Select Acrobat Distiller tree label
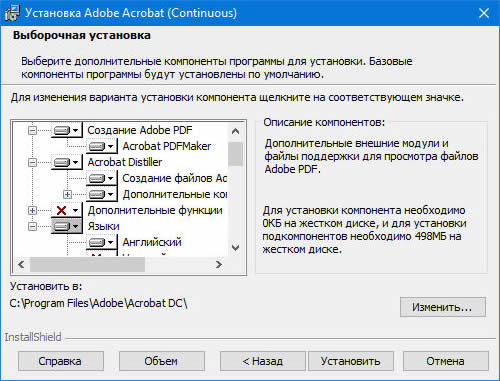Screen dimensions: 500x381 (x=125, y=162)
